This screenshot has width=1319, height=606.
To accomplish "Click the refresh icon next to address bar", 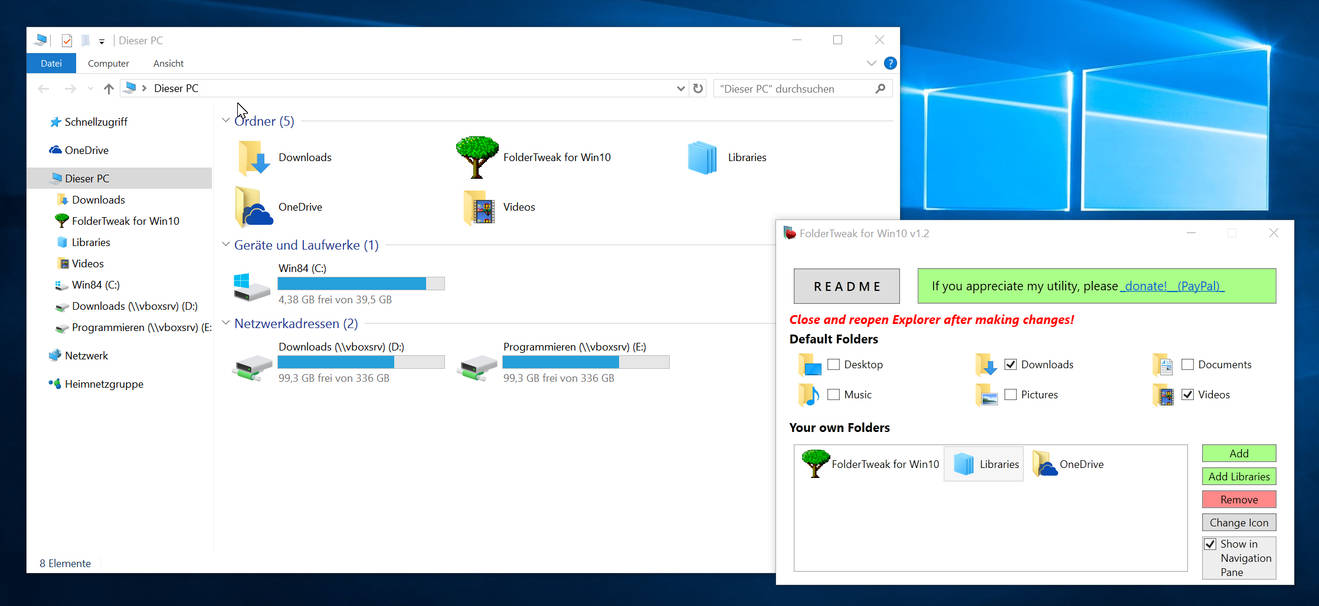I will pos(698,88).
